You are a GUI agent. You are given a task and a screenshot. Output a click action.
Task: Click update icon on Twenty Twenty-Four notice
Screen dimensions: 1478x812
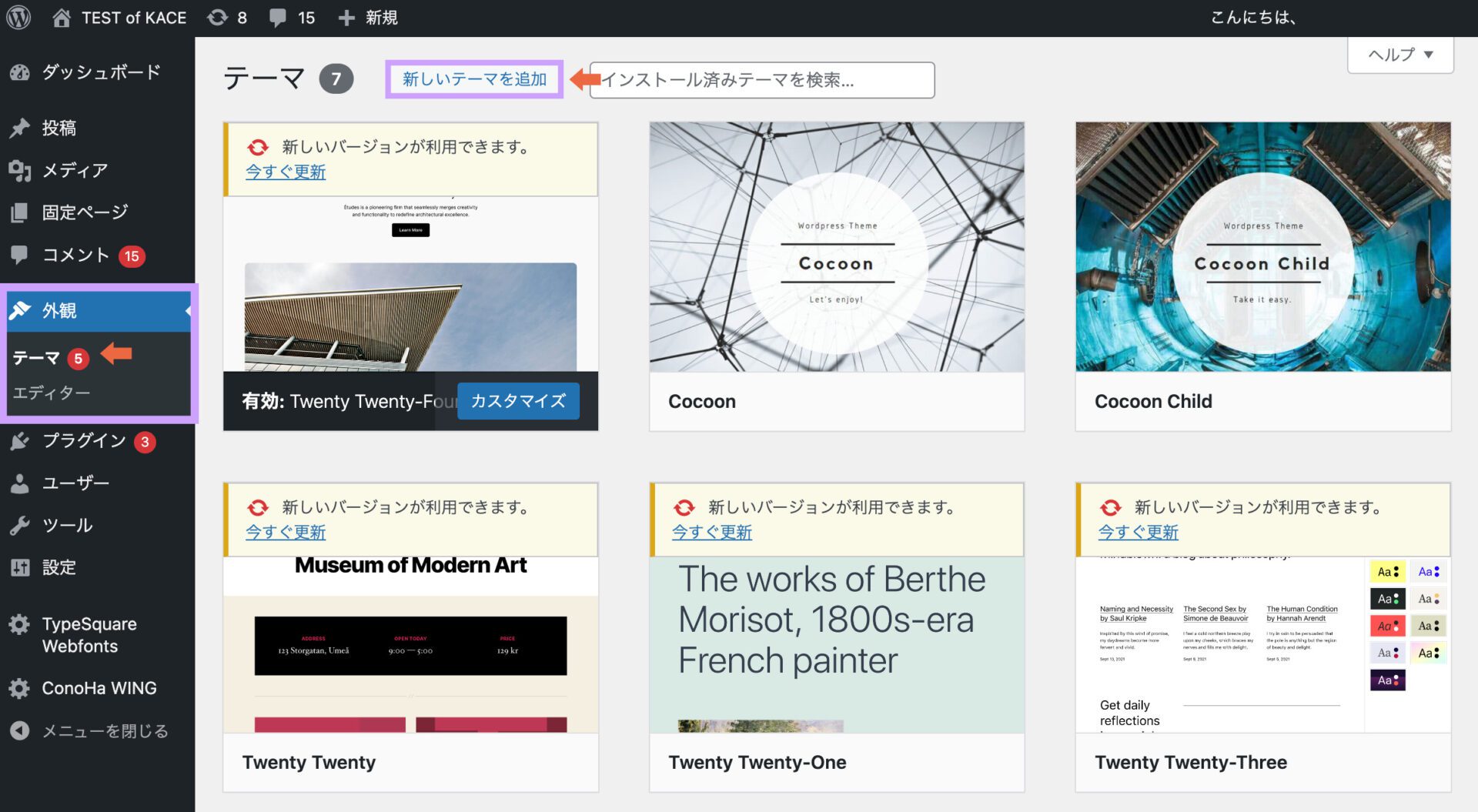click(258, 147)
